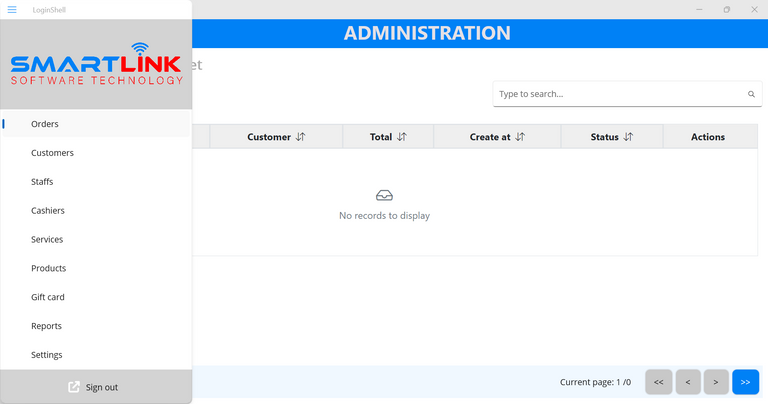768x404 pixels.
Task: Click the search magnifier icon
Action: pyautogui.click(x=751, y=94)
